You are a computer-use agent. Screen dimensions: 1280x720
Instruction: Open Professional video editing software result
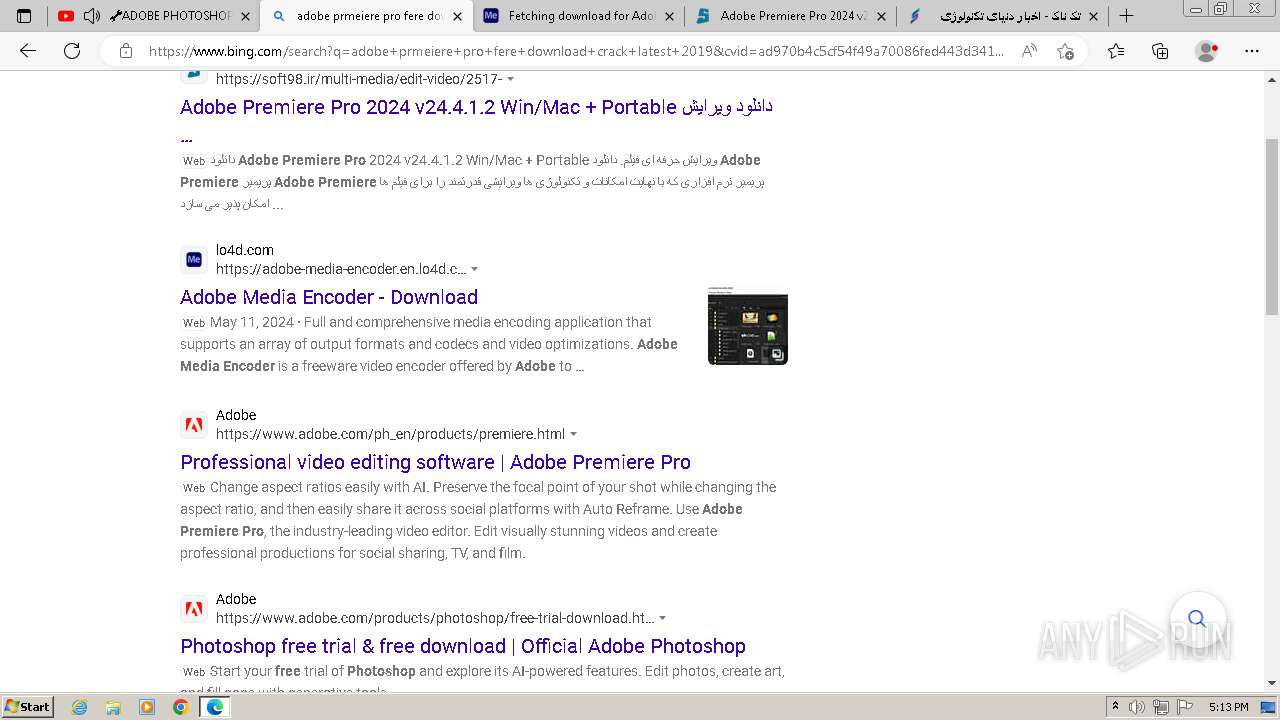tap(435, 462)
